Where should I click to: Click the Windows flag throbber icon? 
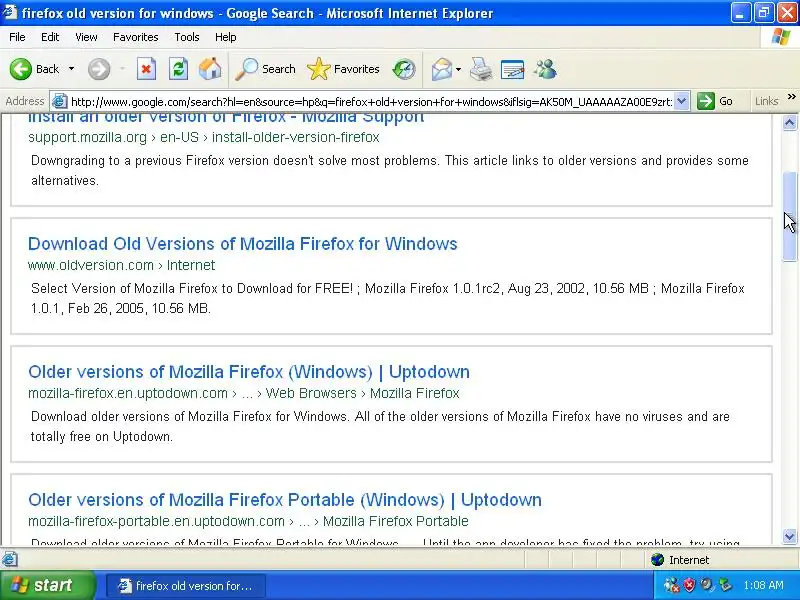[x=780, y=37]
